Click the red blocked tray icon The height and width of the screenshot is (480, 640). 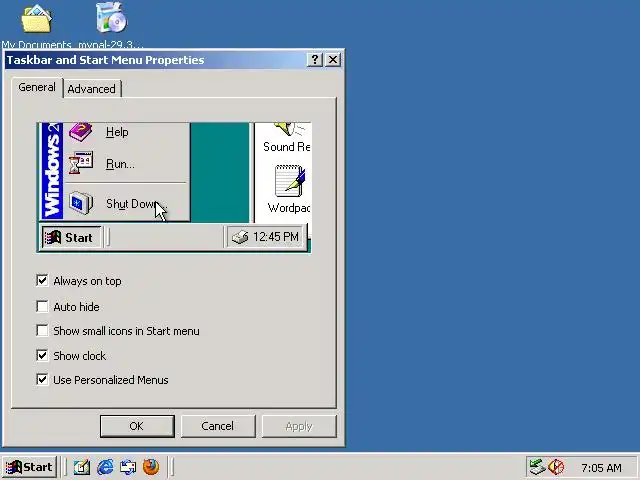pyautogui.click(x=556, y=467)
